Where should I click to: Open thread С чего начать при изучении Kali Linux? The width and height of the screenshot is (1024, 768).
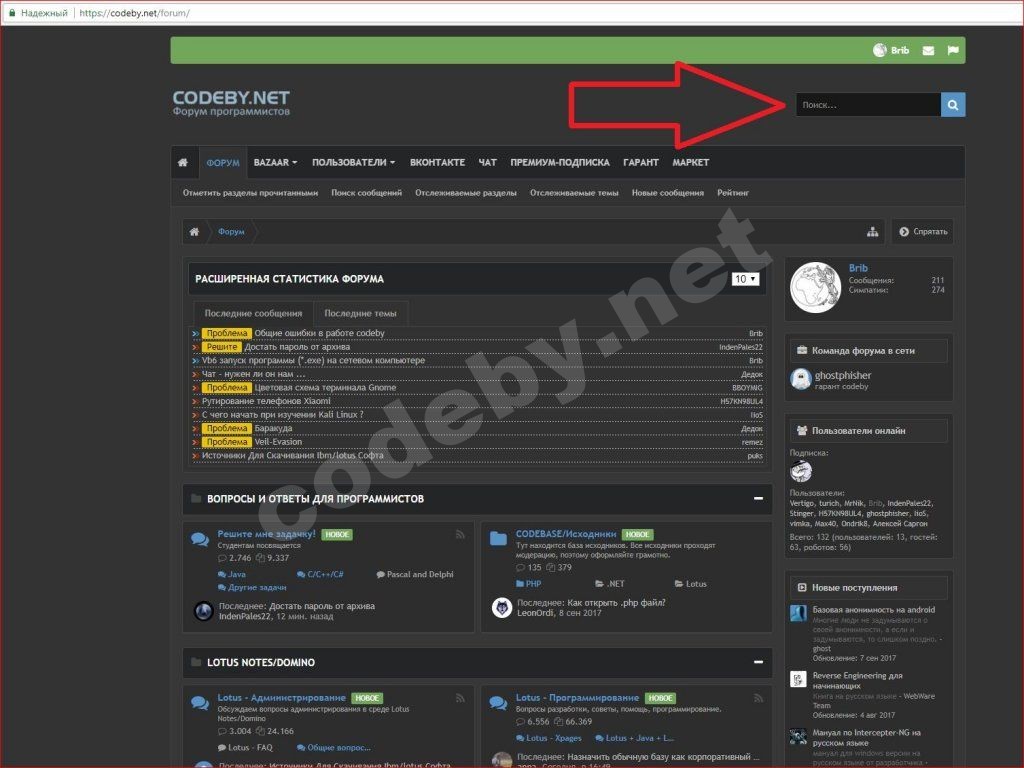coord(282,415)
